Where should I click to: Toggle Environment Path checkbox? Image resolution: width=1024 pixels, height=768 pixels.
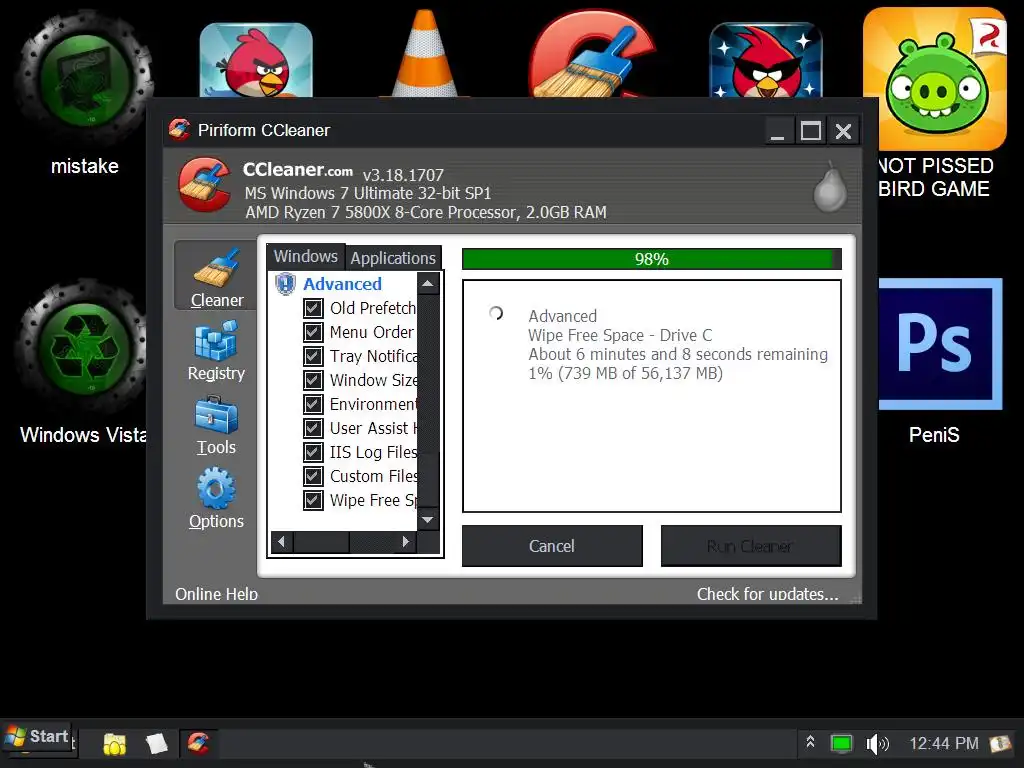click(x=313, y=404)
